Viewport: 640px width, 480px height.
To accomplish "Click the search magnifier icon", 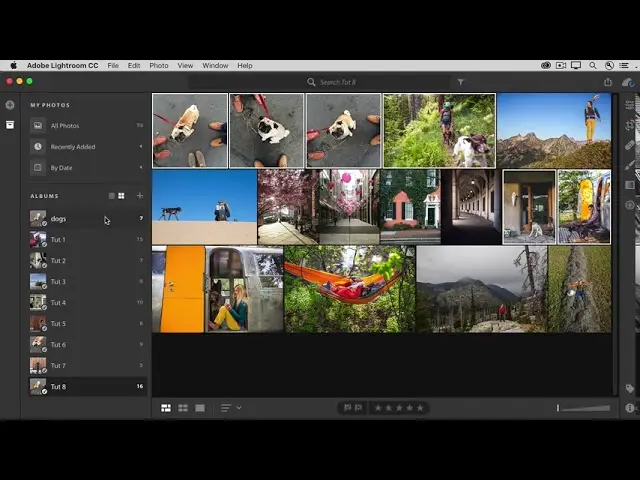I will [x=311, y=82].
